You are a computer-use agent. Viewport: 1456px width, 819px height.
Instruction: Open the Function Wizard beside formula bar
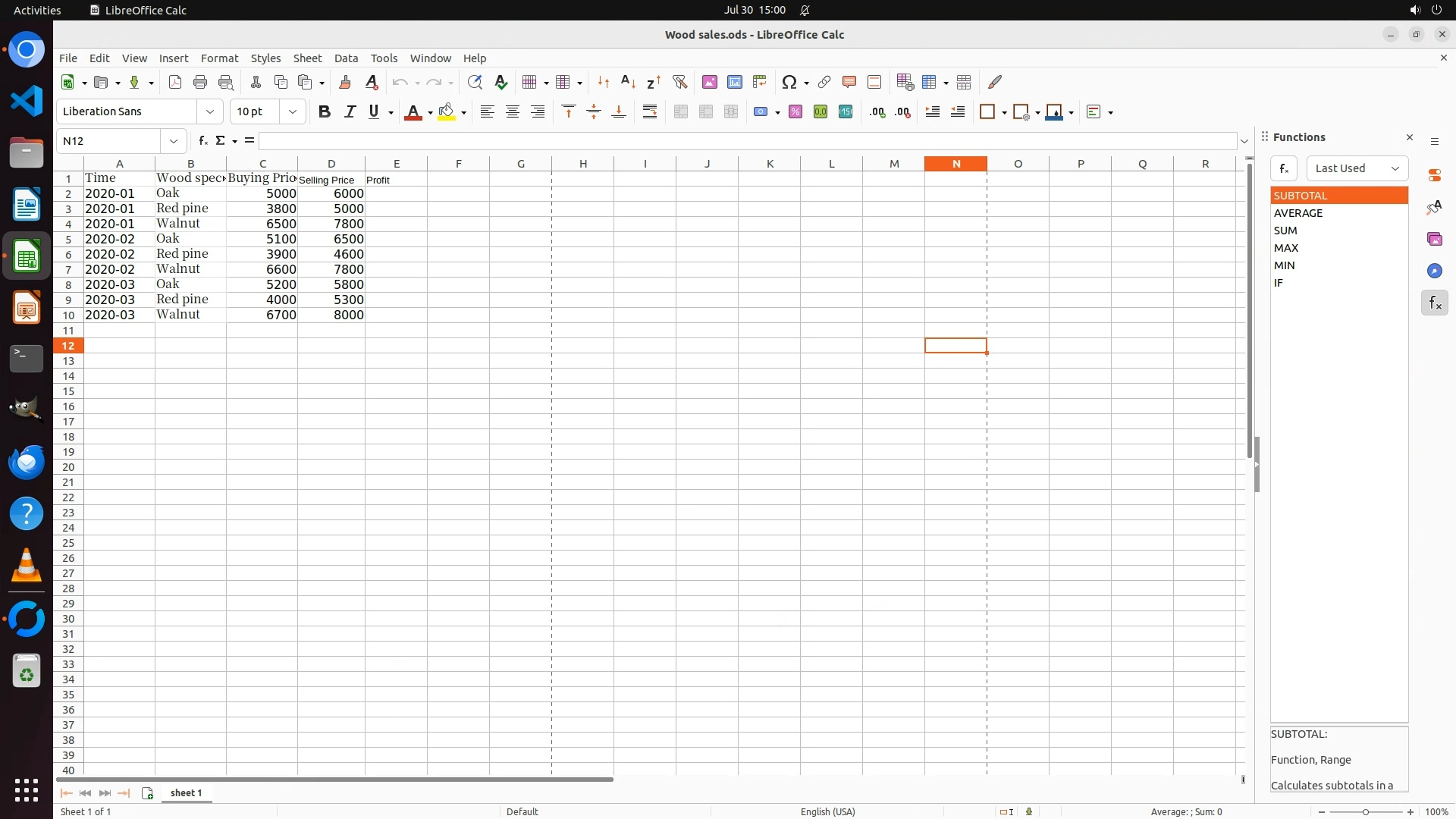click(x=202, y=141)
